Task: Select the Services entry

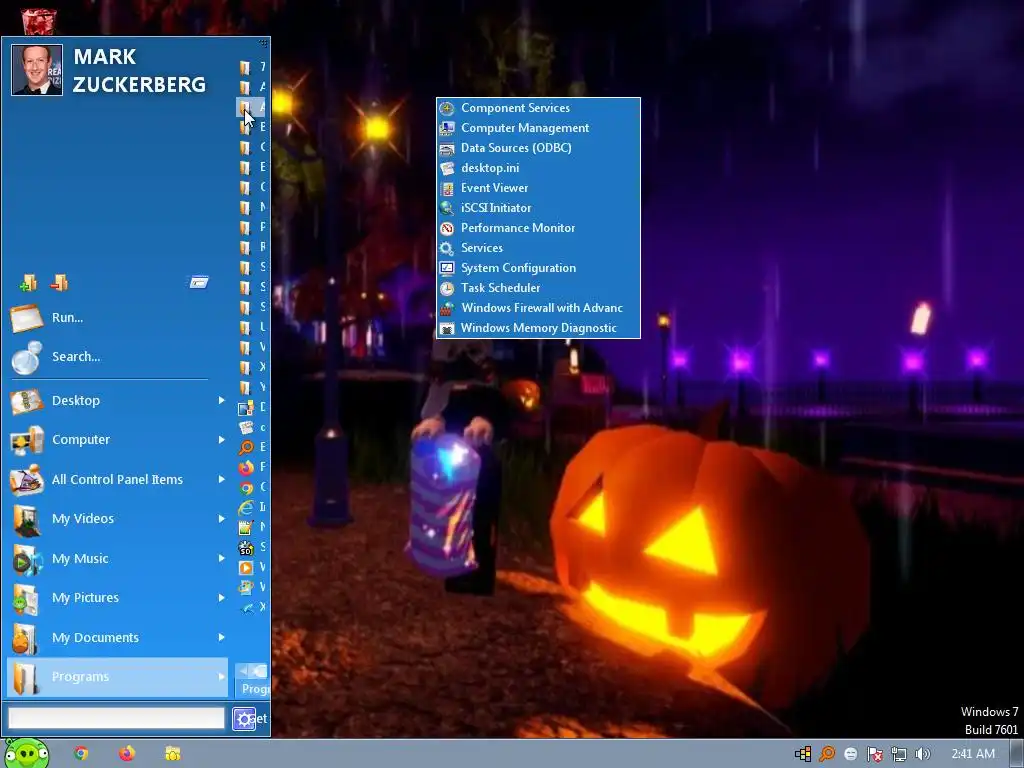Action: (x=538, y=248)
